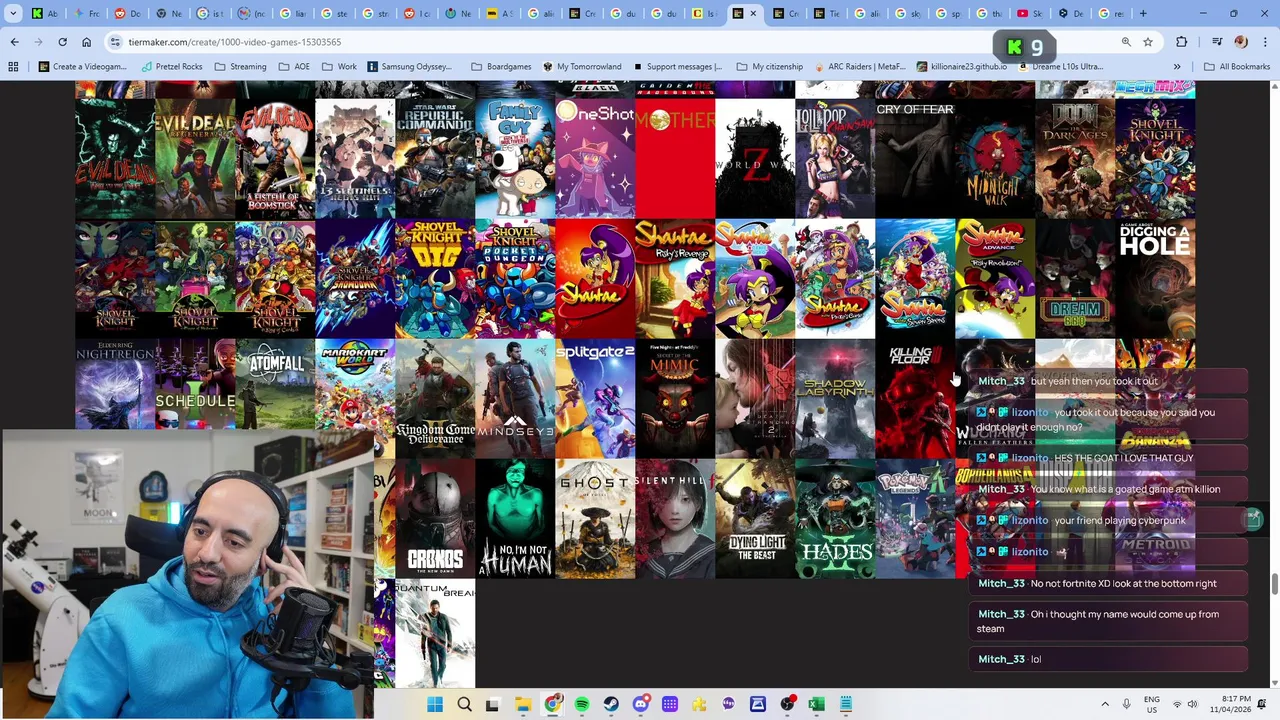
Task: Open File Explorer from the taskbar
Action: click(523, 704)
